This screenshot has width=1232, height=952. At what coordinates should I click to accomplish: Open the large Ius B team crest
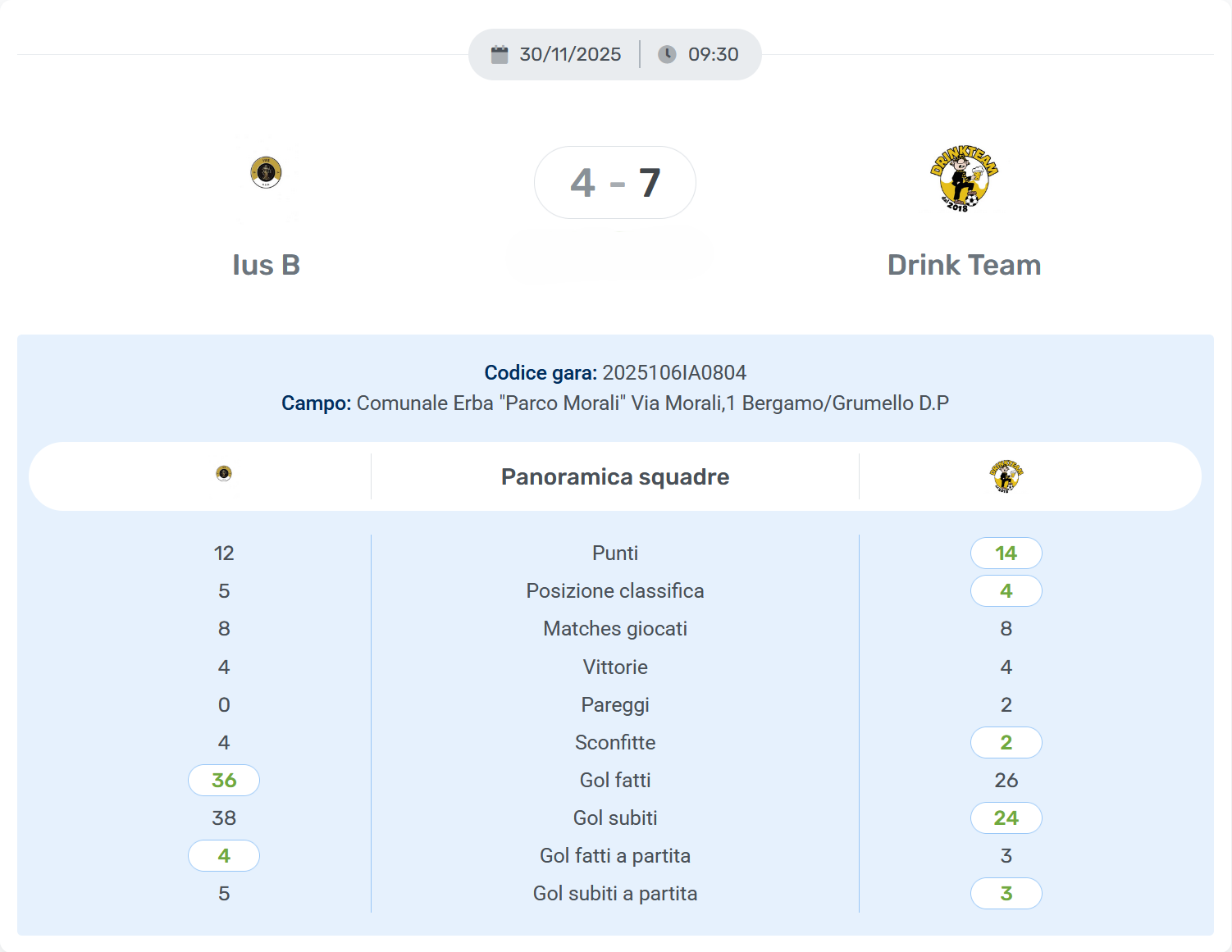[x=266, y=172]
